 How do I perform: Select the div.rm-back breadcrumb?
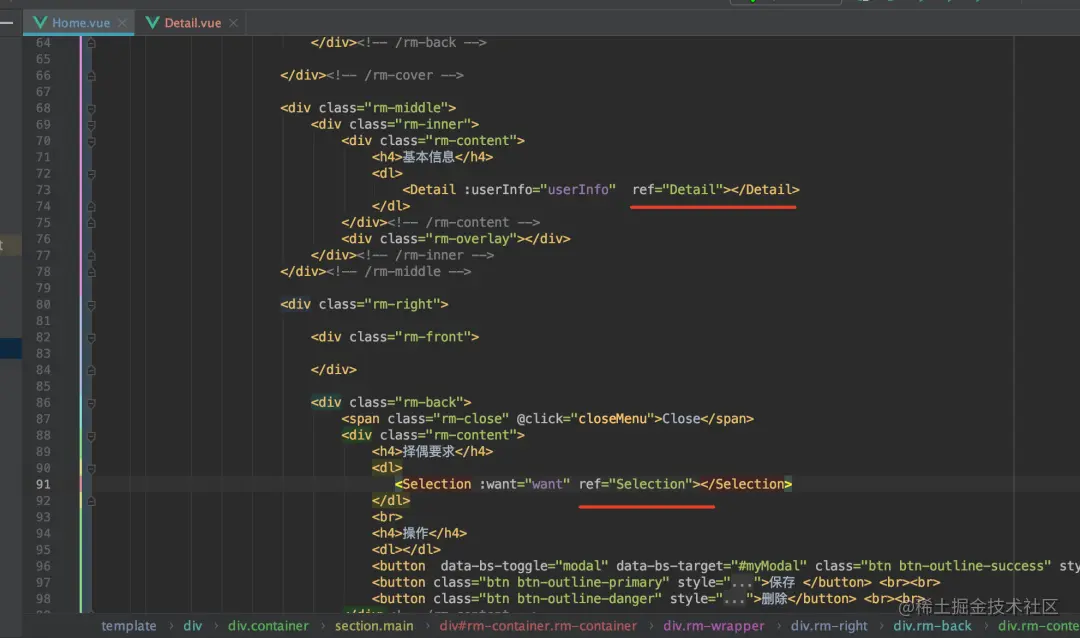tap(932, 626)
